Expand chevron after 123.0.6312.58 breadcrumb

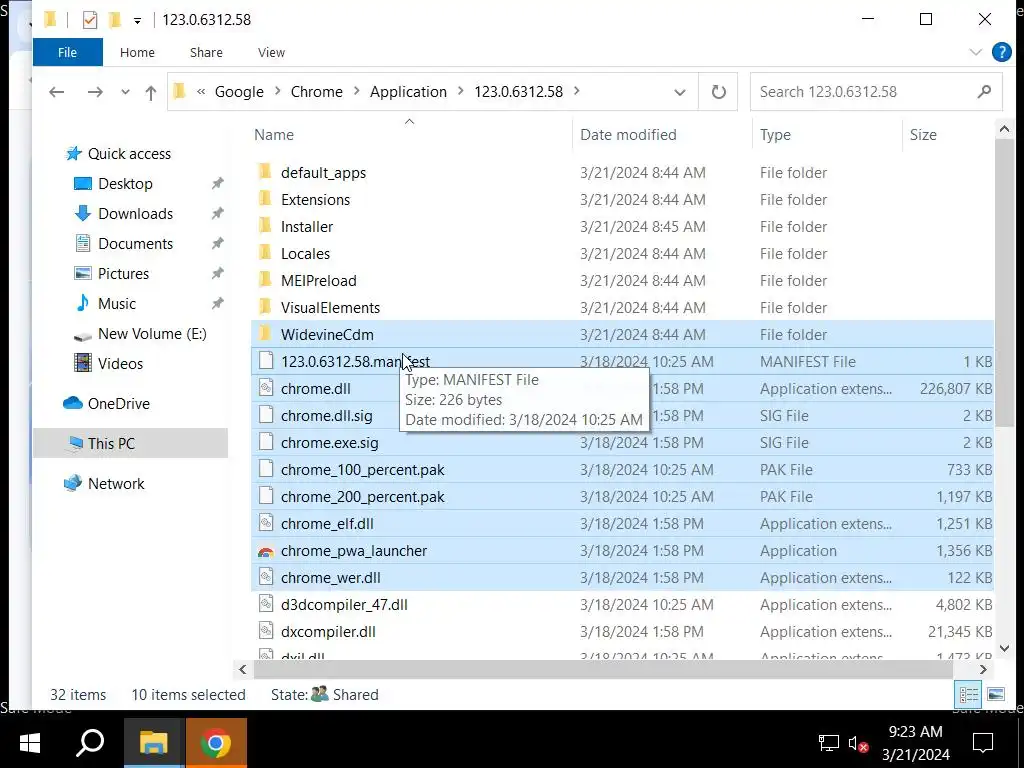click(577, 91)
